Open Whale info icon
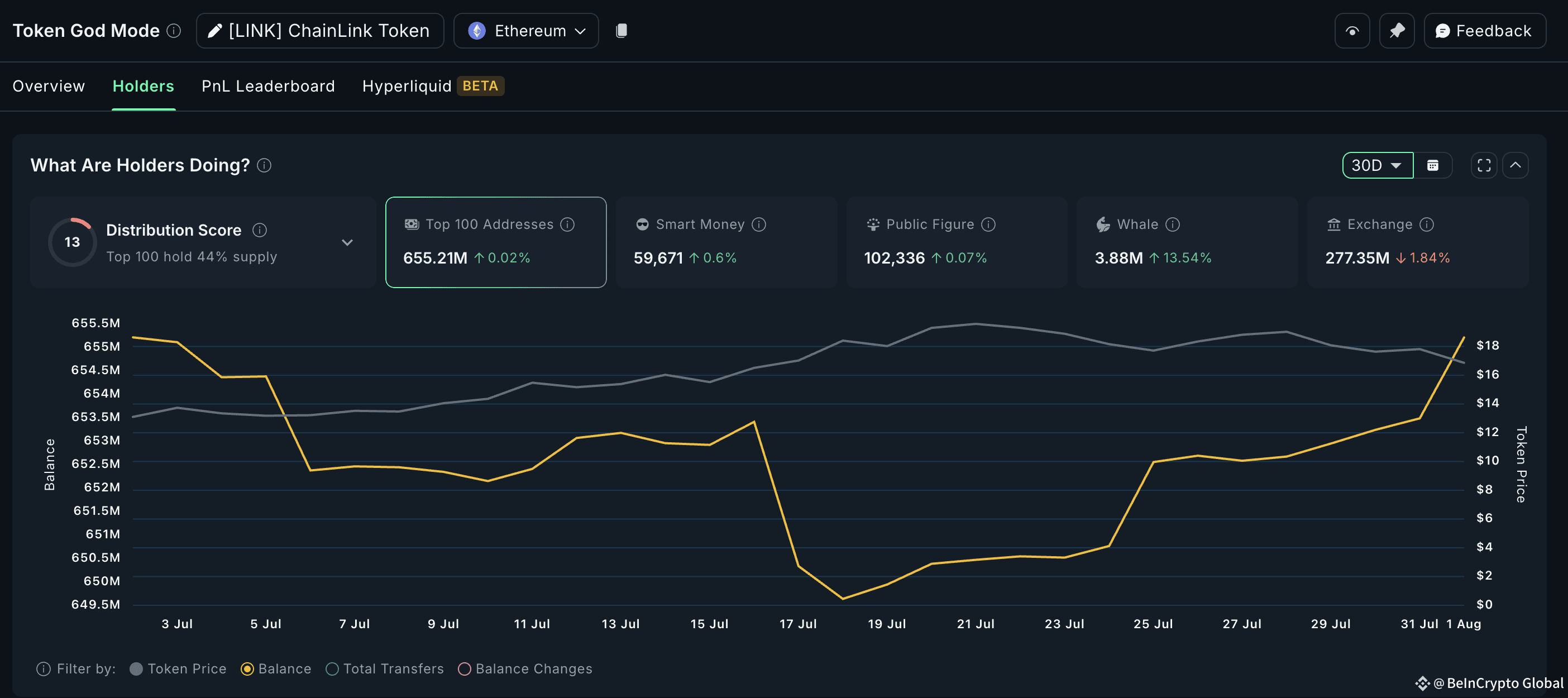This screenshot has height=698, width=1568. point(1172,224)
